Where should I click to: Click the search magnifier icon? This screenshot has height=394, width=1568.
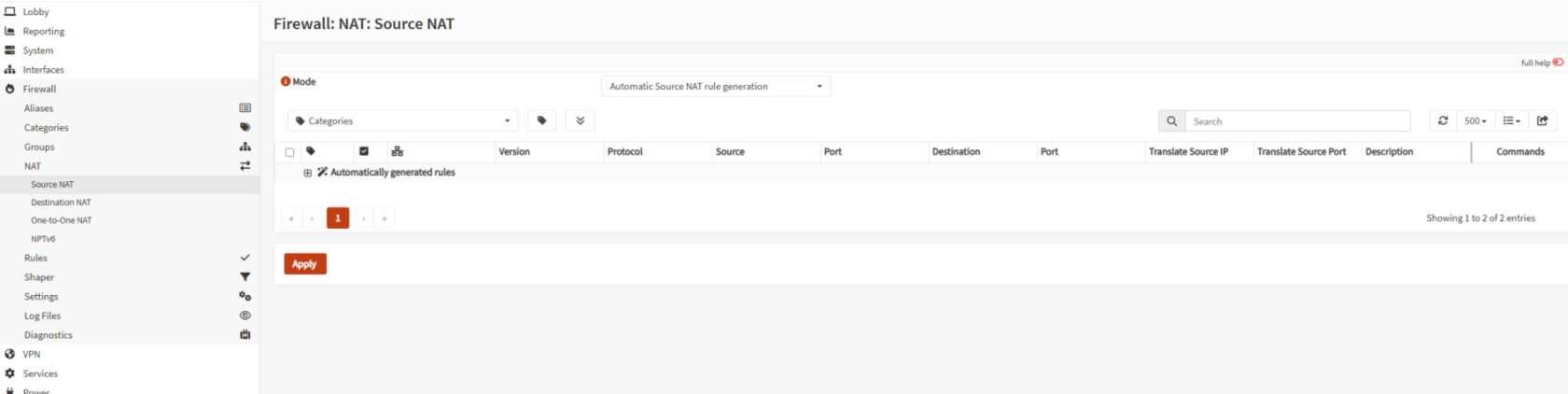coord(1171,121)
